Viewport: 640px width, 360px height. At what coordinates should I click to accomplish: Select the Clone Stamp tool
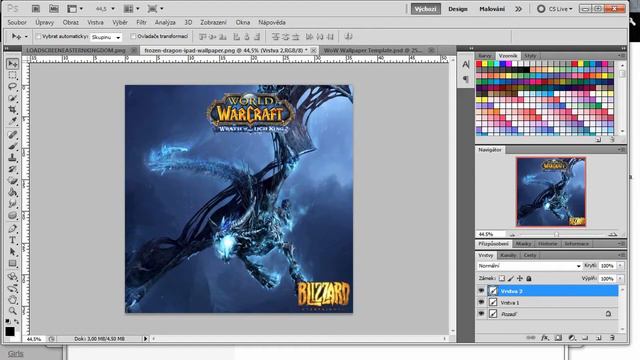13,158
